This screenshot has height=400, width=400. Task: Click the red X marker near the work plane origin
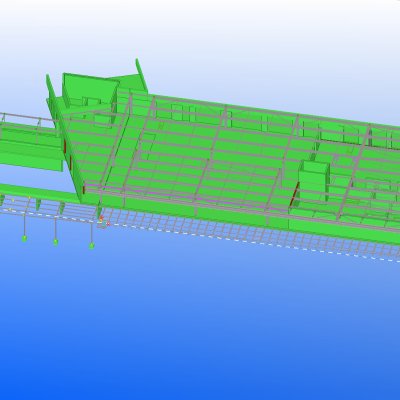tap(108, 224)
